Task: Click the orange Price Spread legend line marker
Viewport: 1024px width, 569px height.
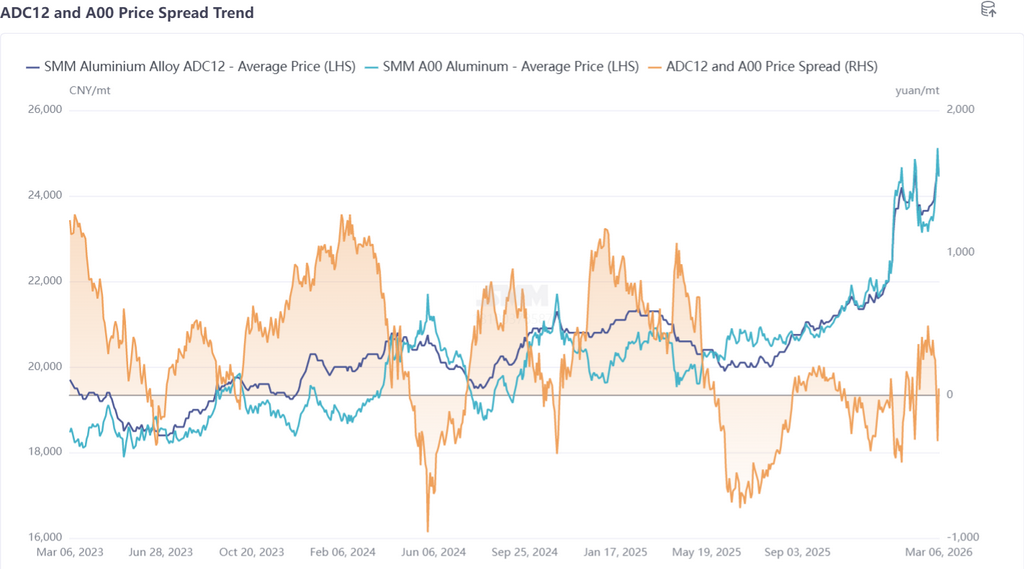Action: 656,67
